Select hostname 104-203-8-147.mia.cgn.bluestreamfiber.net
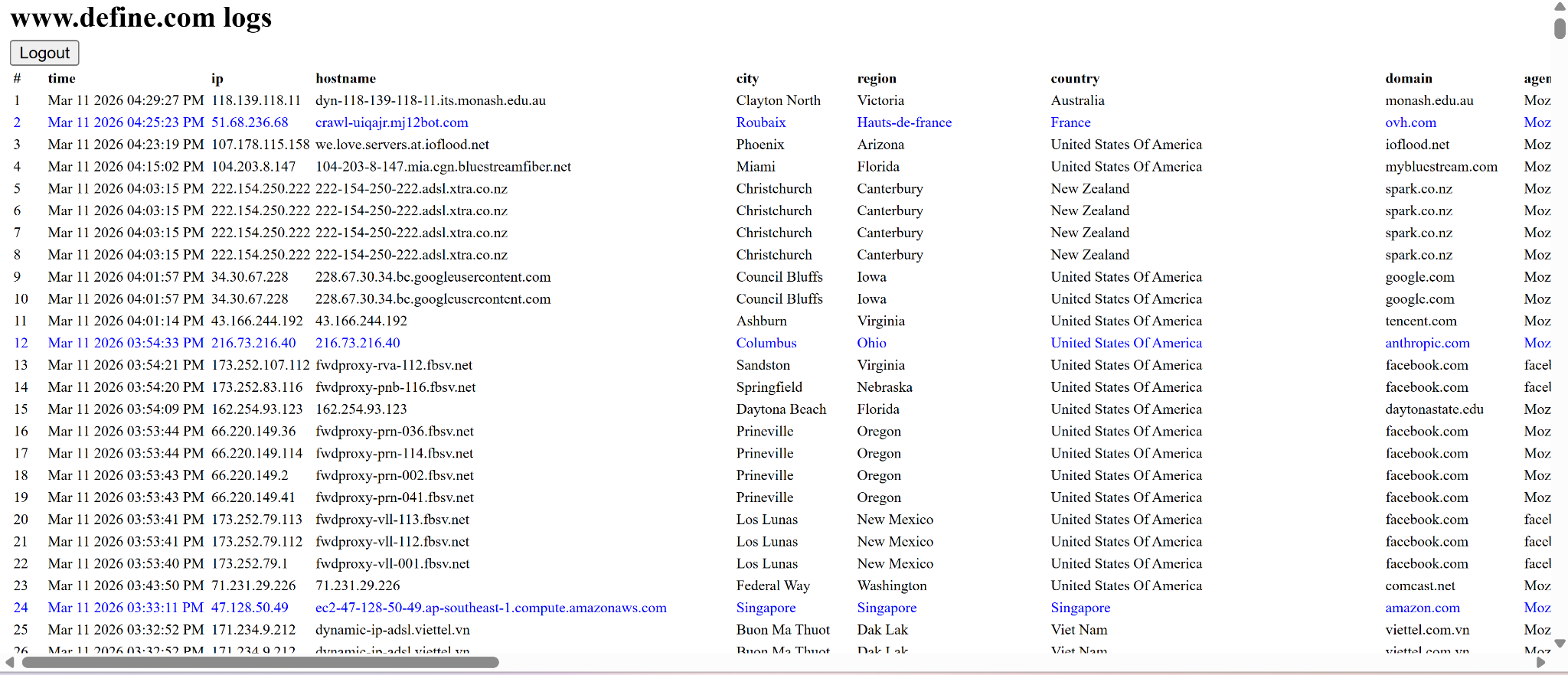1568x675 pixels. tap(443, 167)
